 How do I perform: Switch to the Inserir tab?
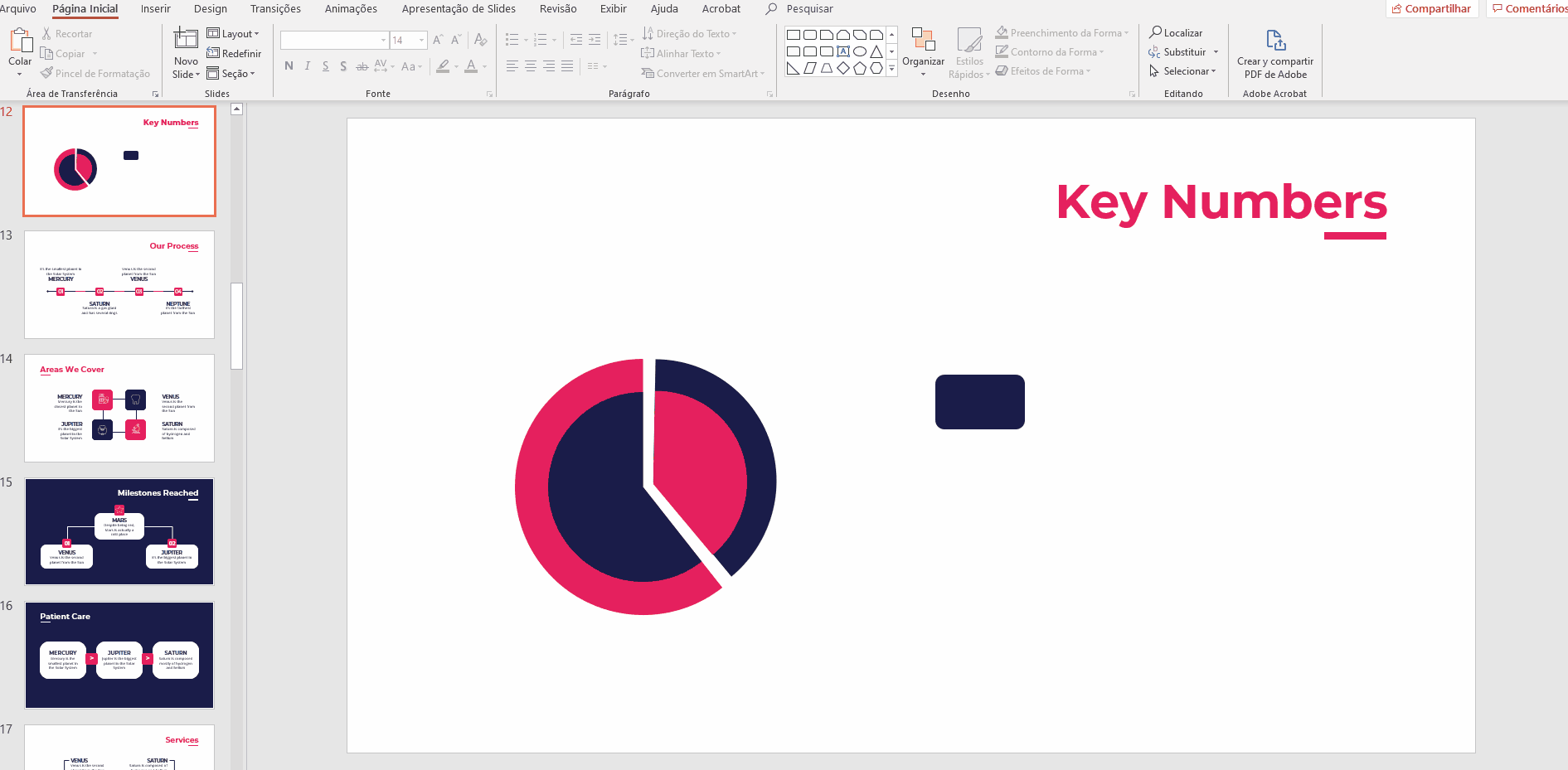point(156,9)
